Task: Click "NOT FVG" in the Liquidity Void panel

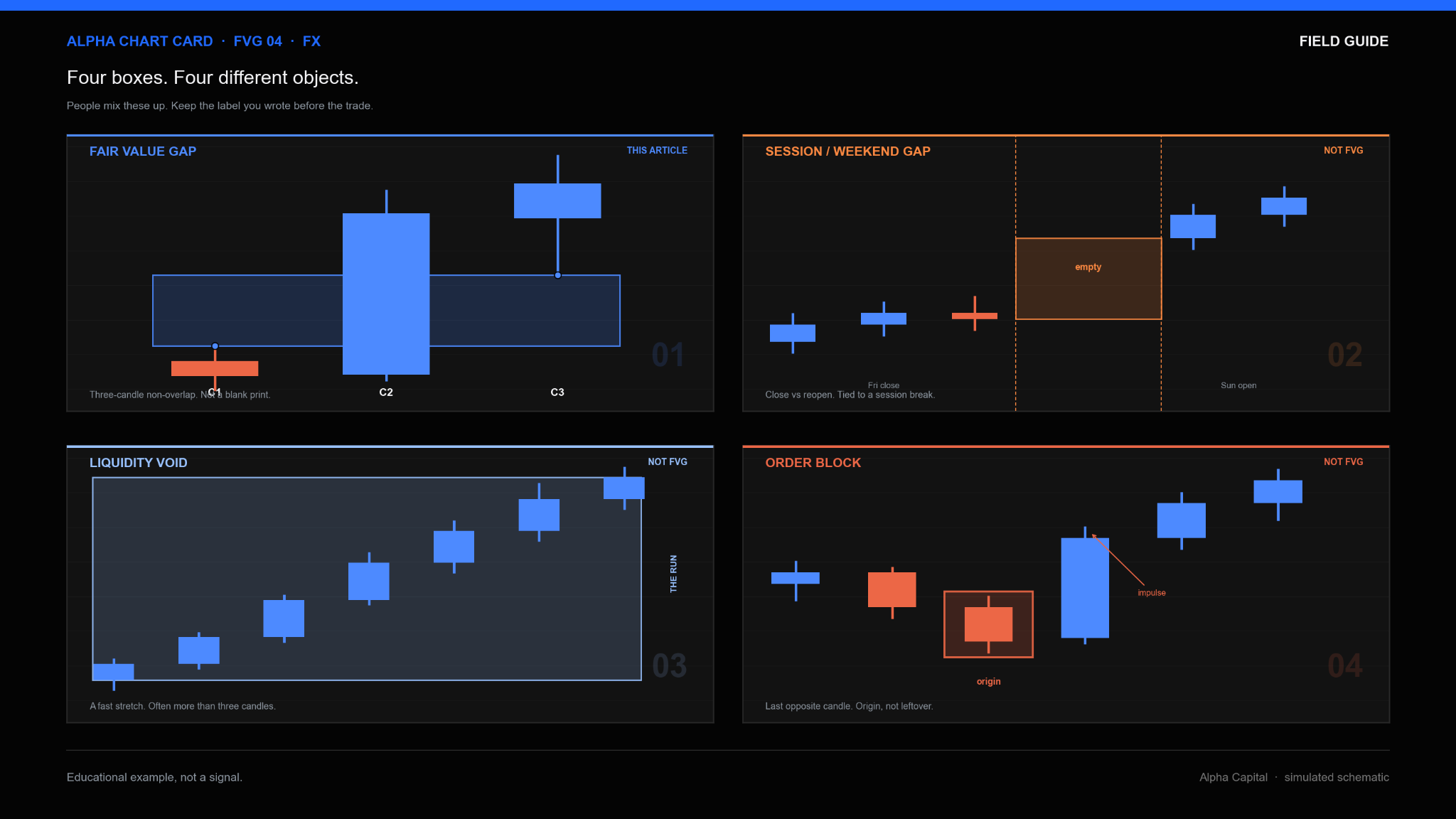Action: [667, 461]
